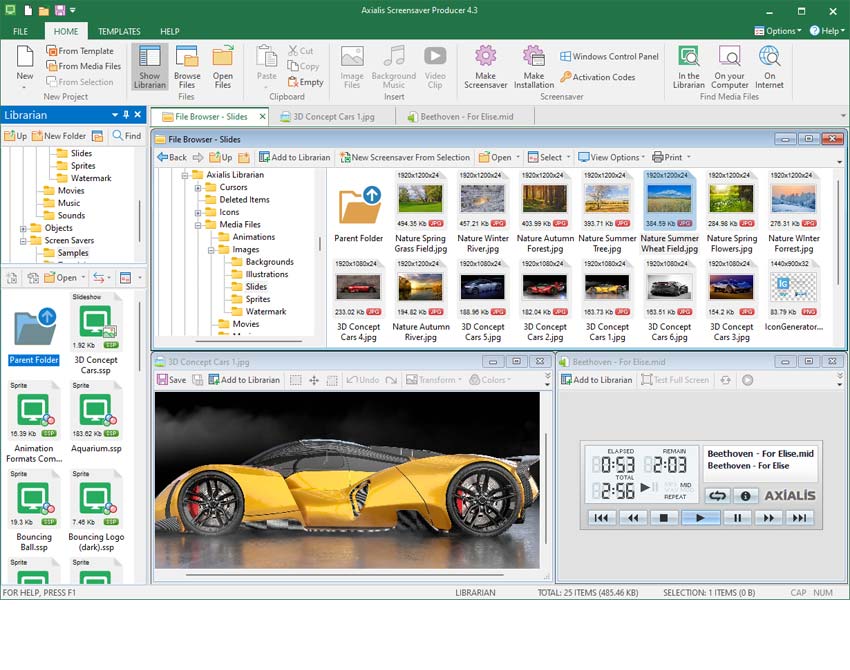The image size is (850, 670).
Task: Pause the Beethoven playback
Action: pyautogui.click(x=737, y=518)
